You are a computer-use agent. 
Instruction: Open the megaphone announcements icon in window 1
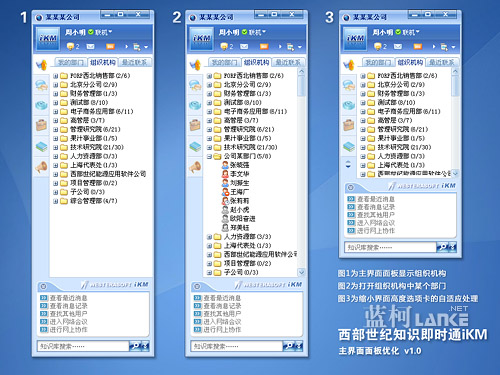pos(41,167)
